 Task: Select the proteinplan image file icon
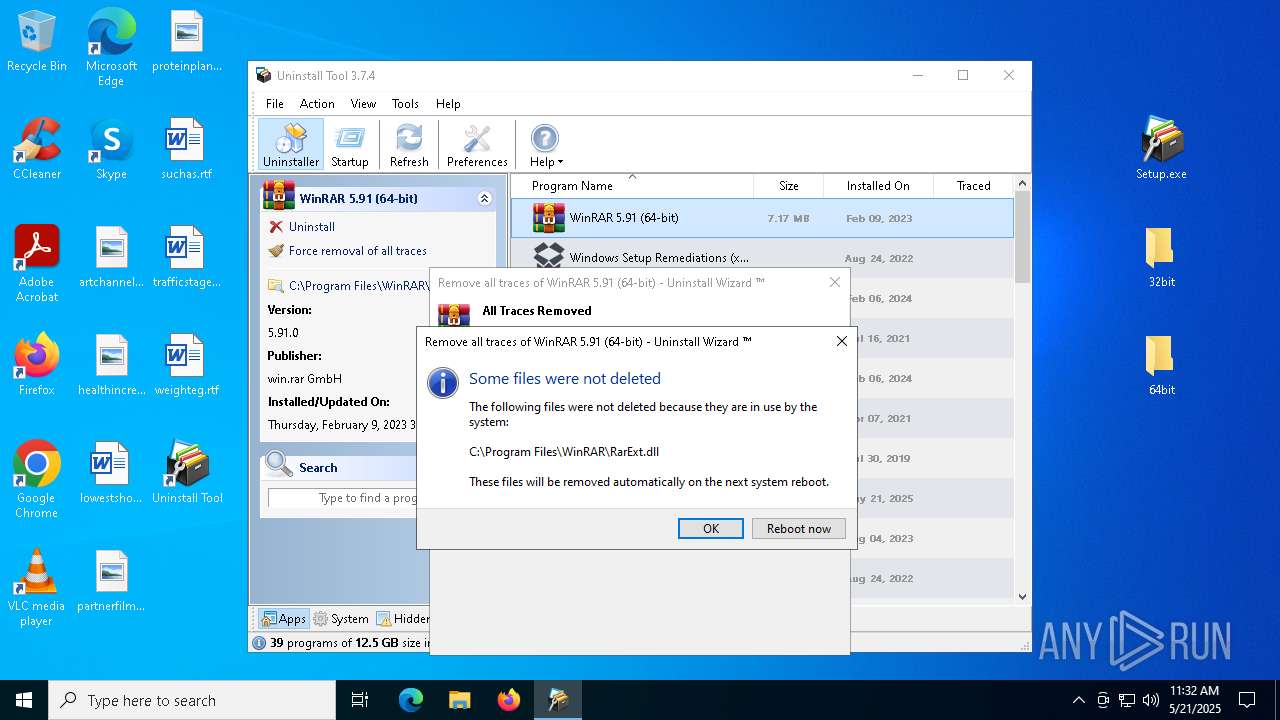pos(187,42)
